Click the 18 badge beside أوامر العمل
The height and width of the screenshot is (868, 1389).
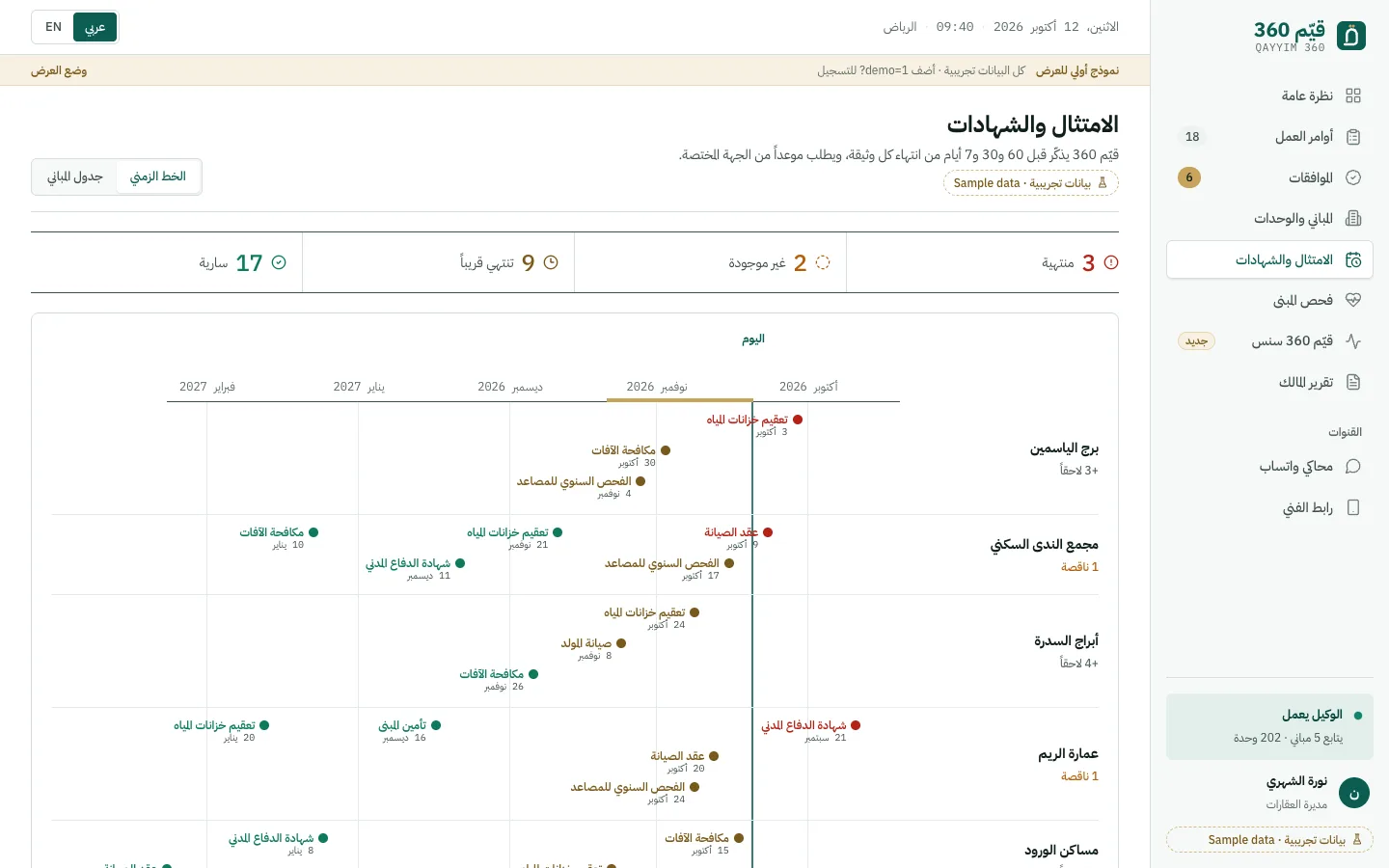pos(1192,137)
